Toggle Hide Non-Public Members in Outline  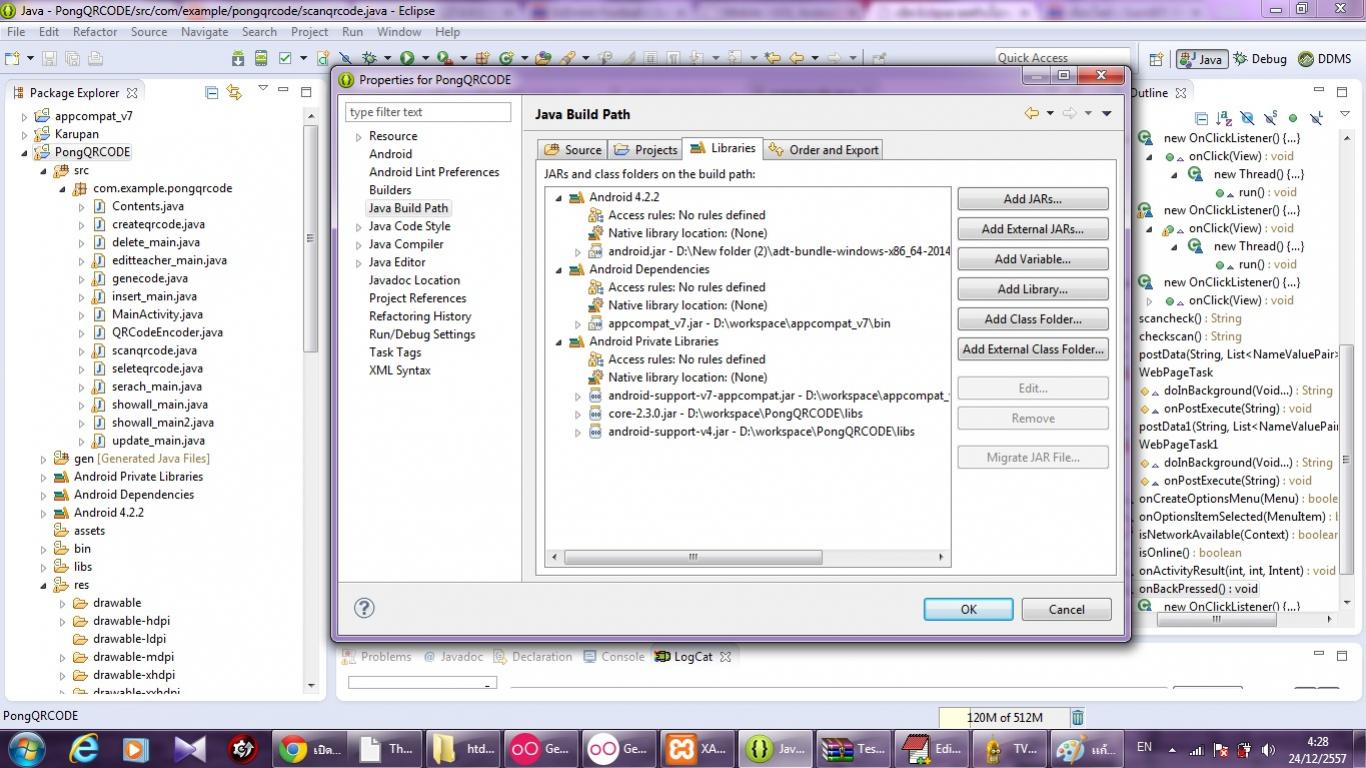point(1293,118)
